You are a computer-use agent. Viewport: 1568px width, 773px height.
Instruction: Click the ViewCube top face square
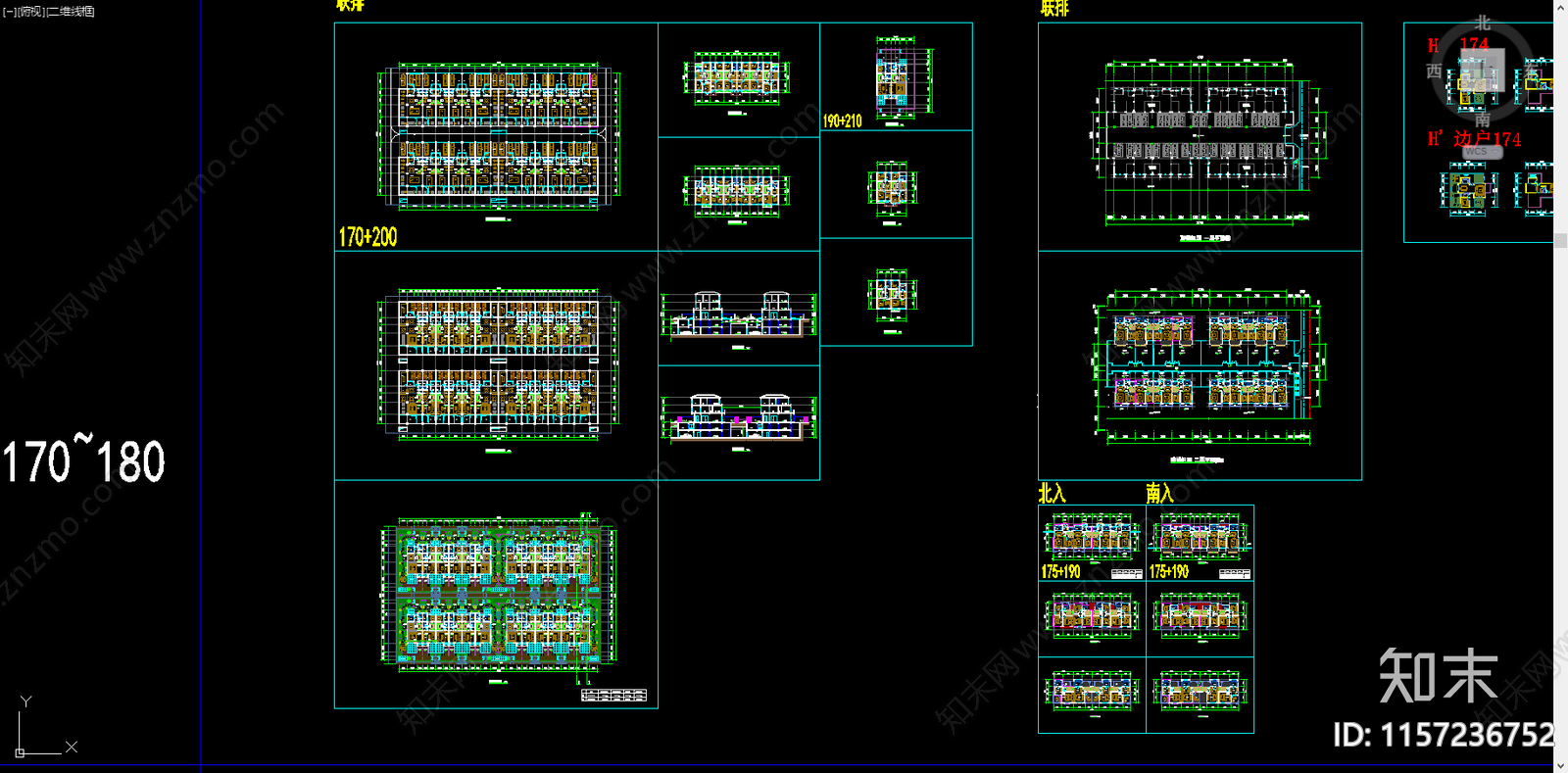click(x=1482, y=71)
